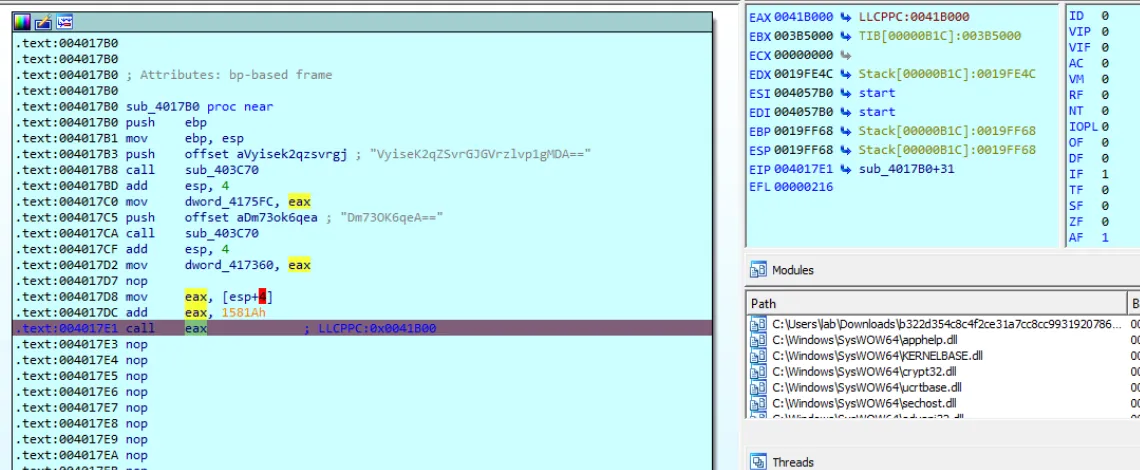This screenshot has width=1140, height=470.
Task: Click the ECX register value 00000000
Action: (804, 55)
